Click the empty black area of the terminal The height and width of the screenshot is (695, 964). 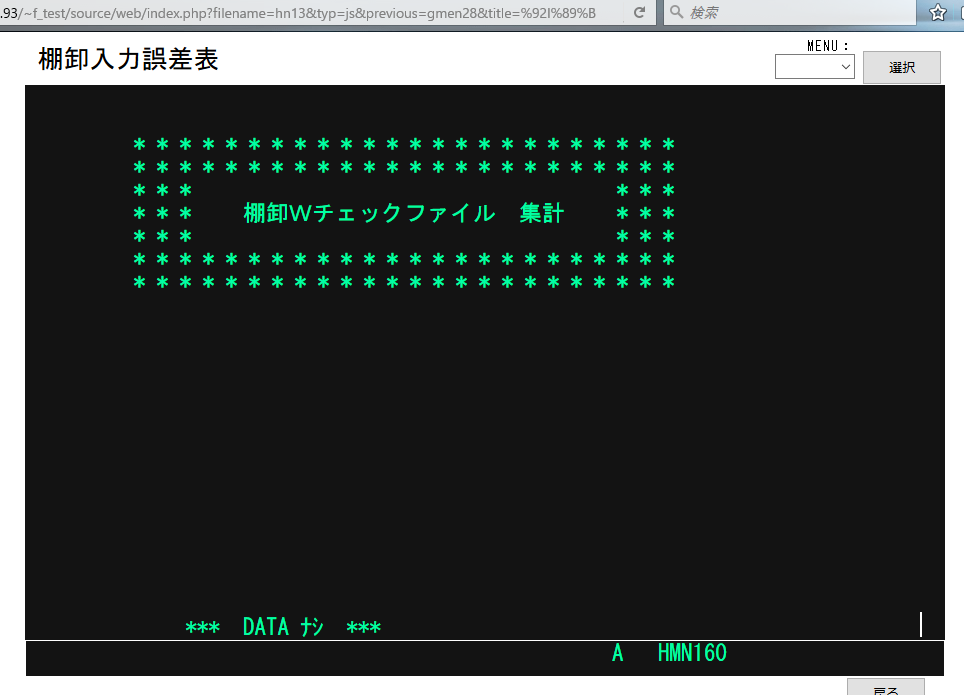pyautogui.click(x=480, y=450)
